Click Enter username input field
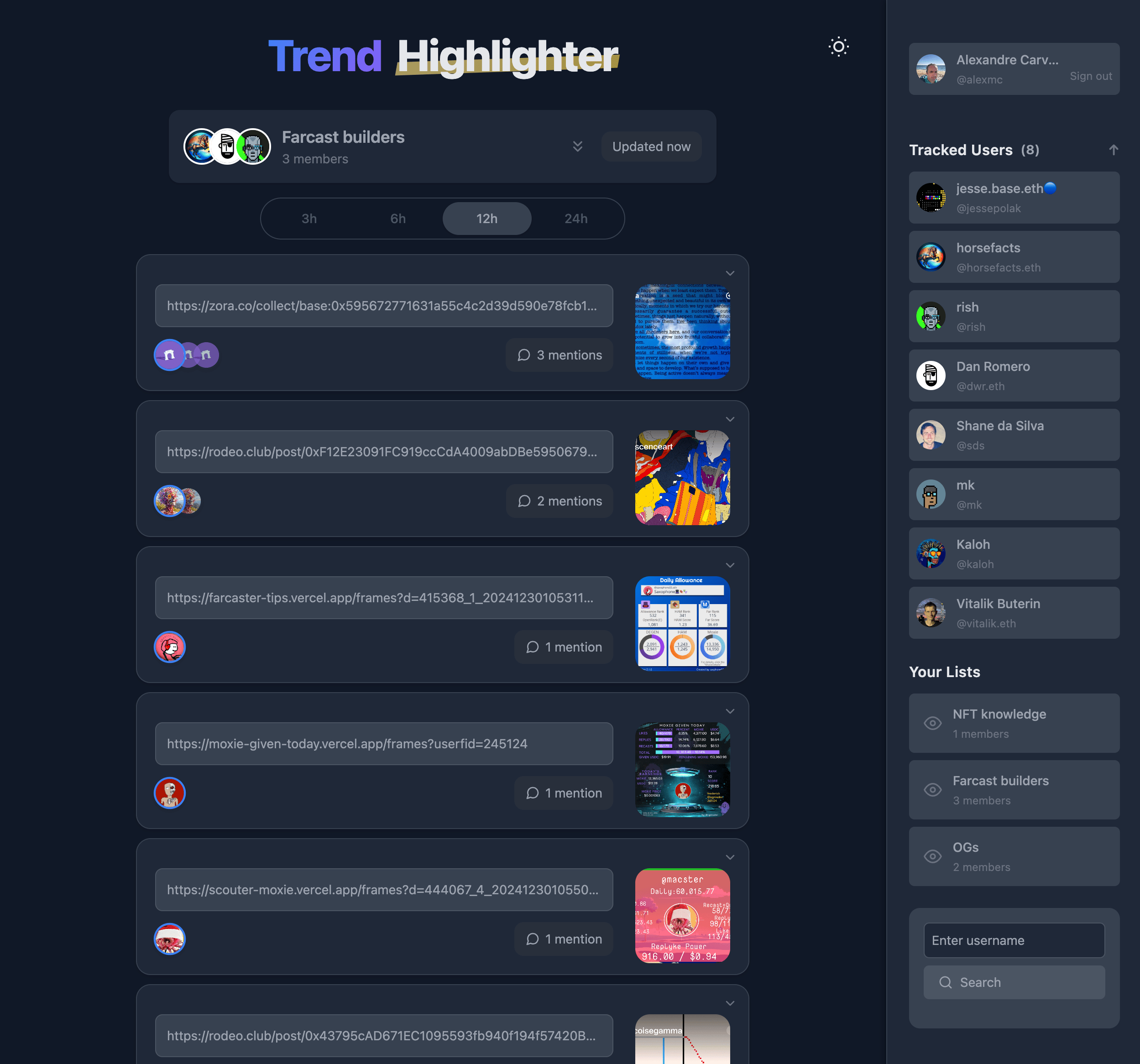This screenshot has height=1064, width=1140. [x=1014, y=940]
